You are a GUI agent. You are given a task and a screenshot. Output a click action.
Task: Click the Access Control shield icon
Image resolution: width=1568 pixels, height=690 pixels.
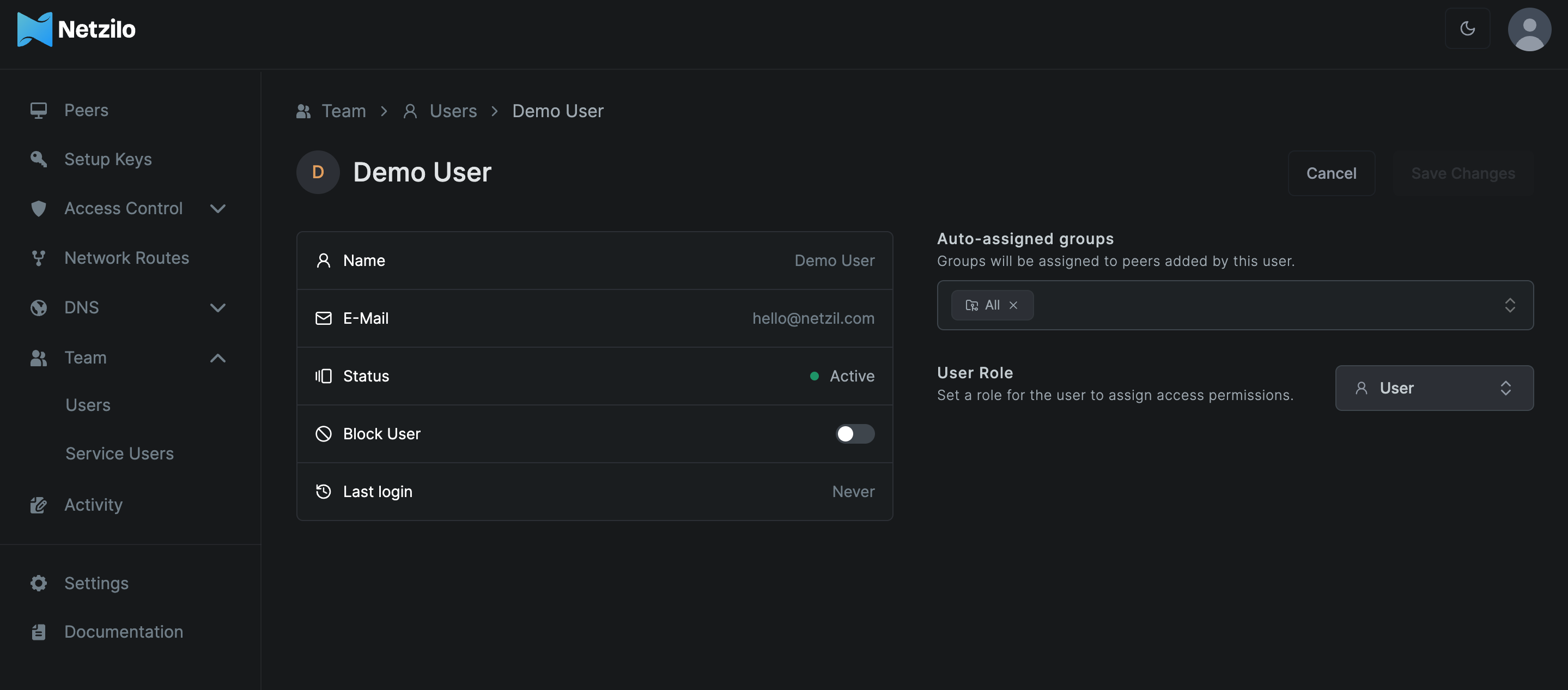(38, 208)
